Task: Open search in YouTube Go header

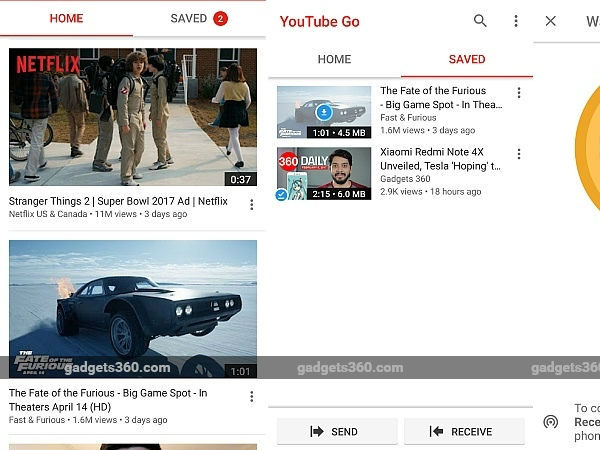Action: [480, 21]
